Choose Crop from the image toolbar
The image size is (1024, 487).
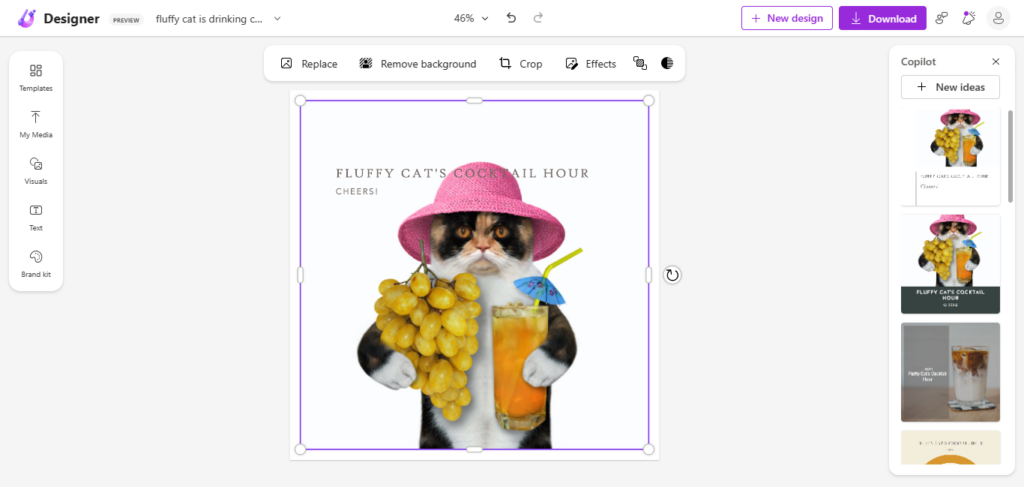(520, 63)
